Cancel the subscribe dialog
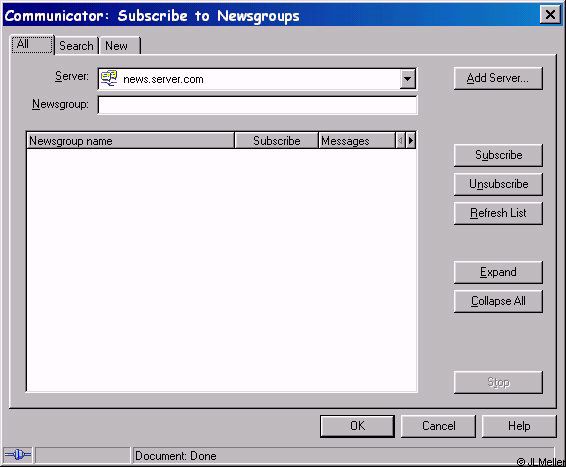Viewport: 566px width, 467px height. click(x=438, y=426)
